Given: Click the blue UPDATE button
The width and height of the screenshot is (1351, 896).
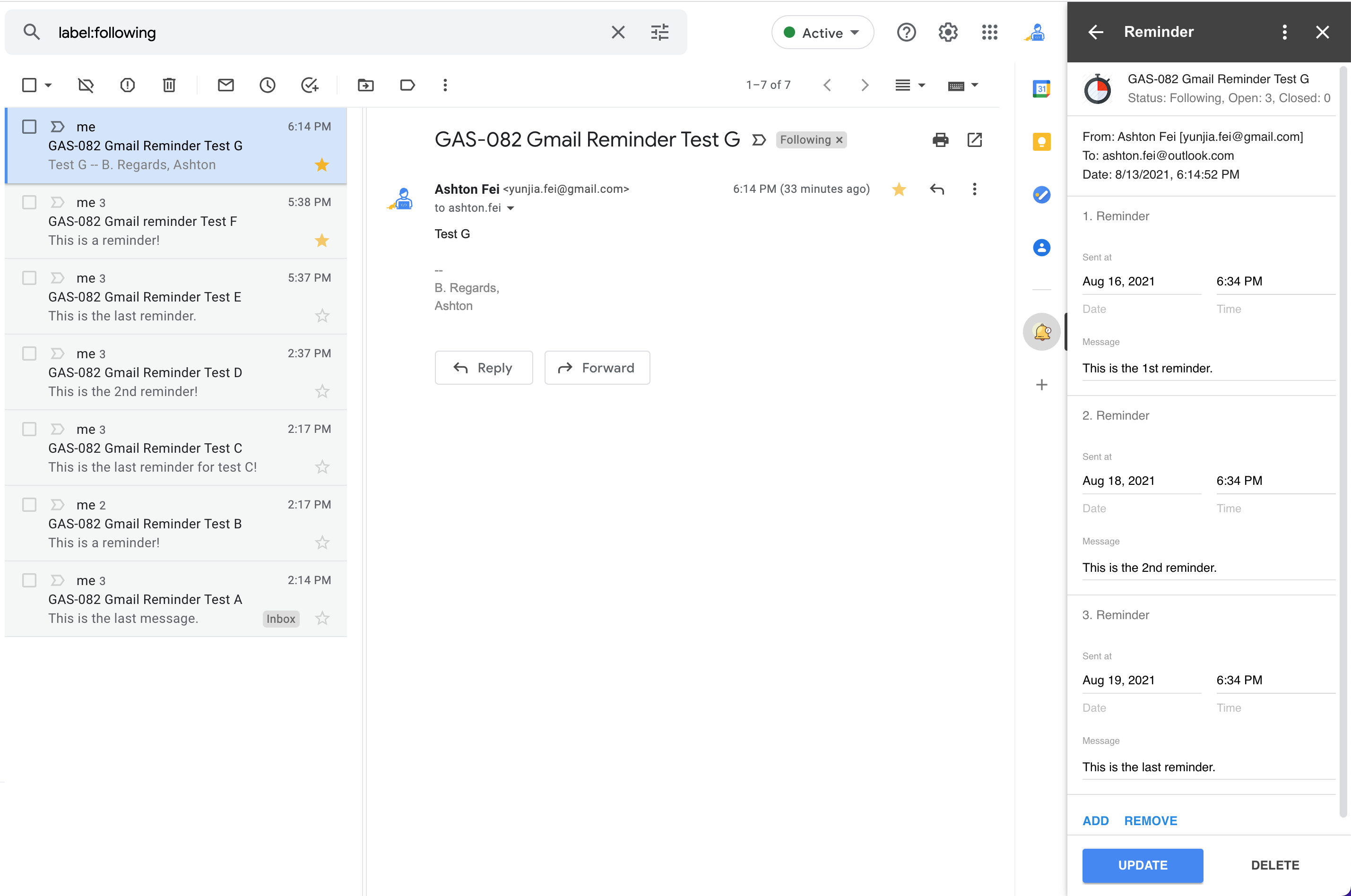Looking at the screenshot, I should 1142,864.
